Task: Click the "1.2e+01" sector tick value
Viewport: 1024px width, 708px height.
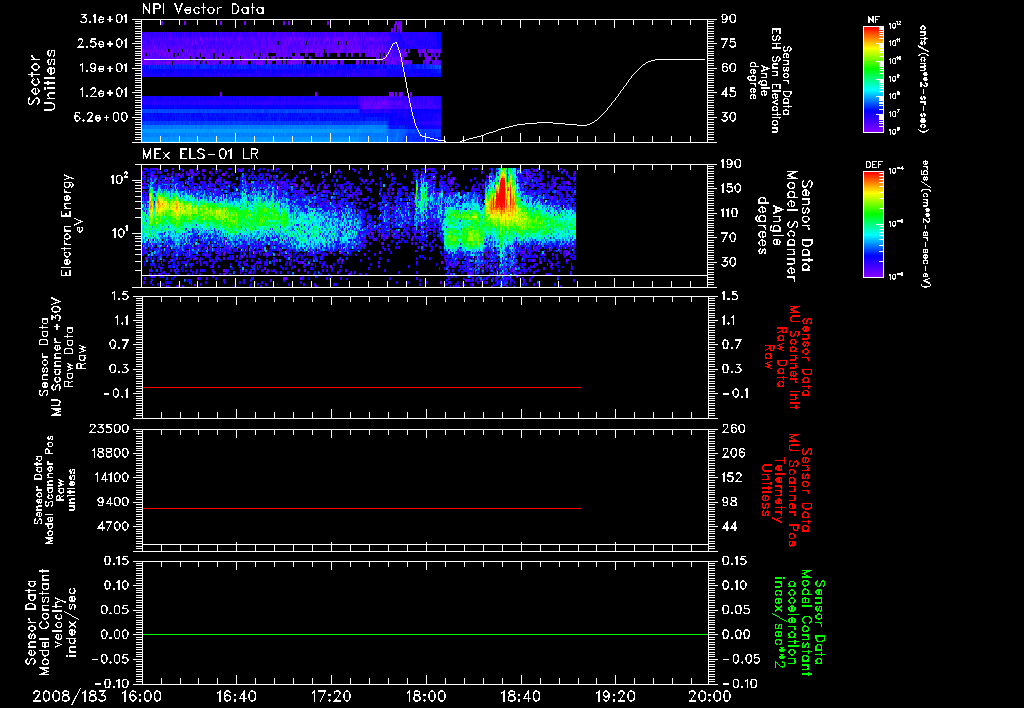Action: [104, 93]
